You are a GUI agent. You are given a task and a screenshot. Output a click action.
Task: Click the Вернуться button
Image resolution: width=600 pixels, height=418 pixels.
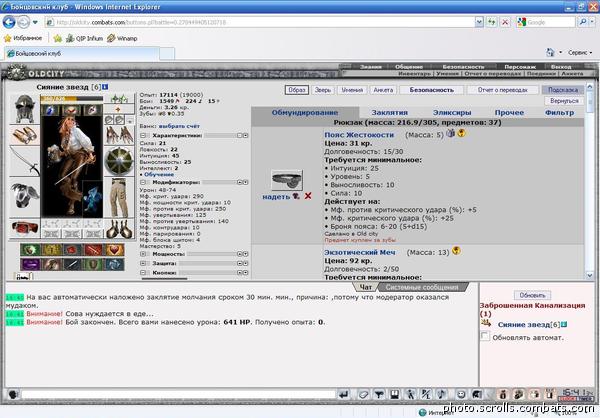564,101
